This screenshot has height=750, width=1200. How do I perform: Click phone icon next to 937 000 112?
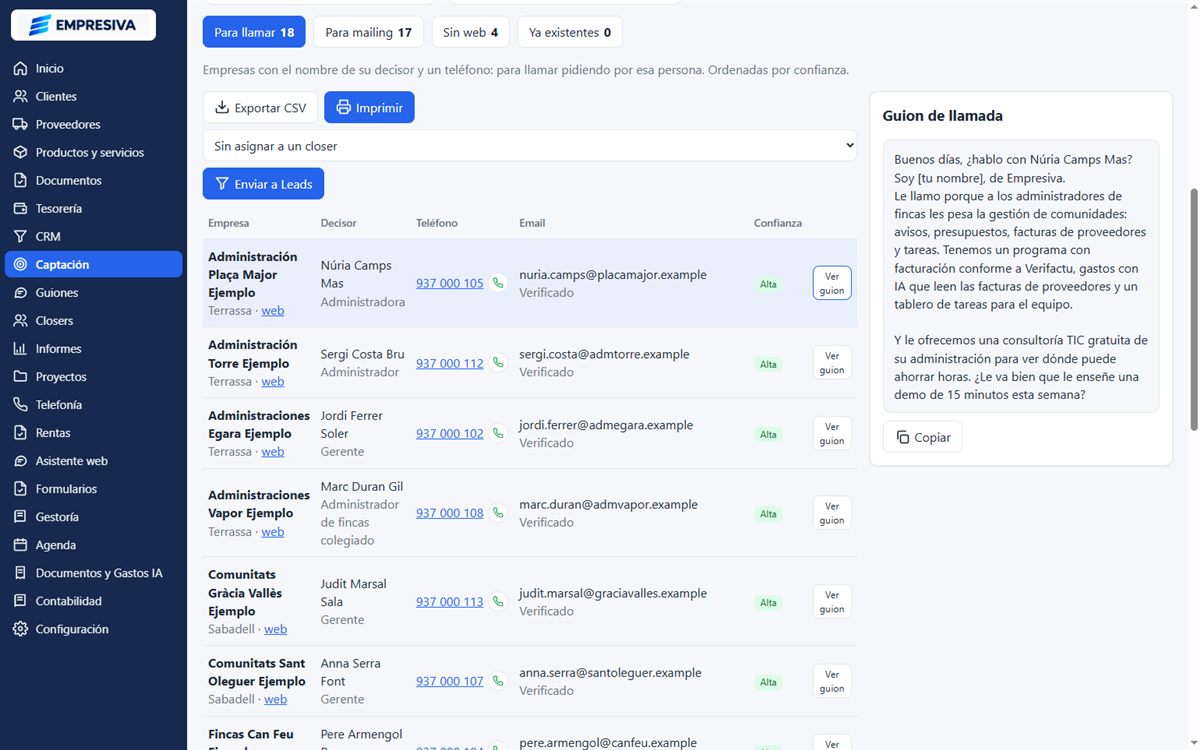coord(498,363)
